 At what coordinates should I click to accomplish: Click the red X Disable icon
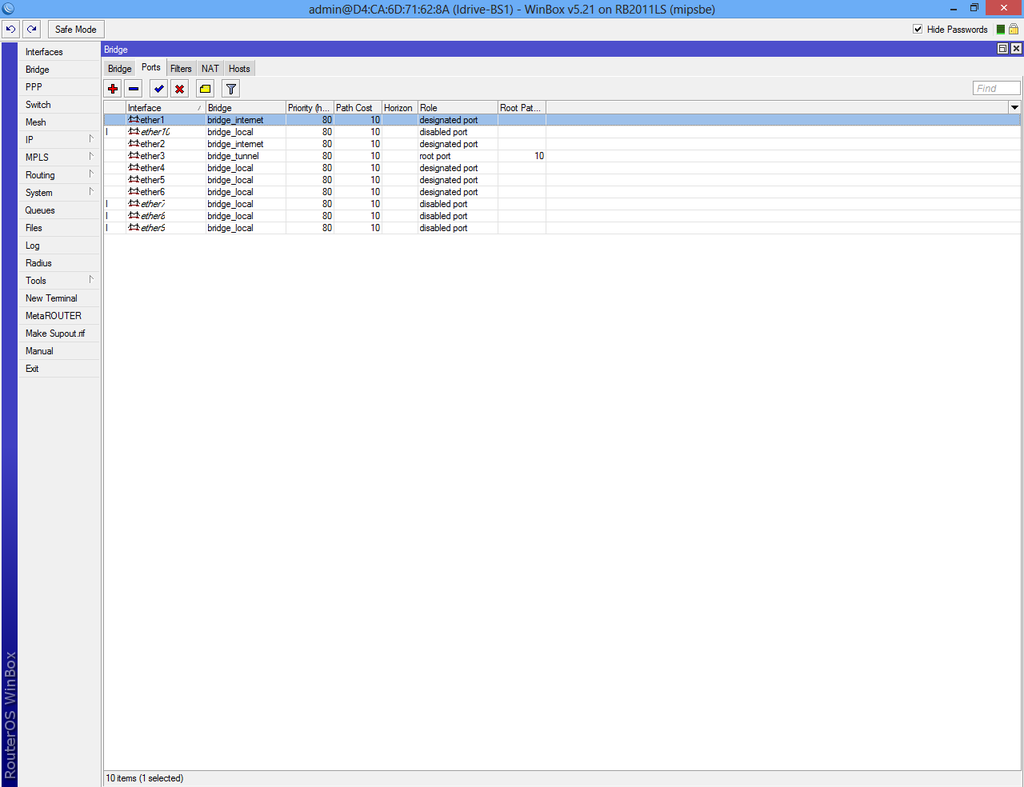point(180,89)
